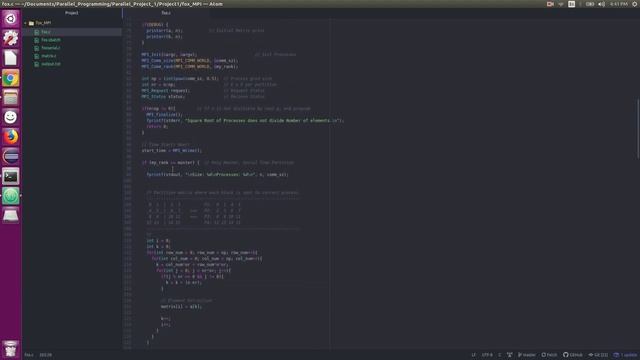Open the Trash at dock bottom
Screen dimensions: 640x360
[11, 349]
